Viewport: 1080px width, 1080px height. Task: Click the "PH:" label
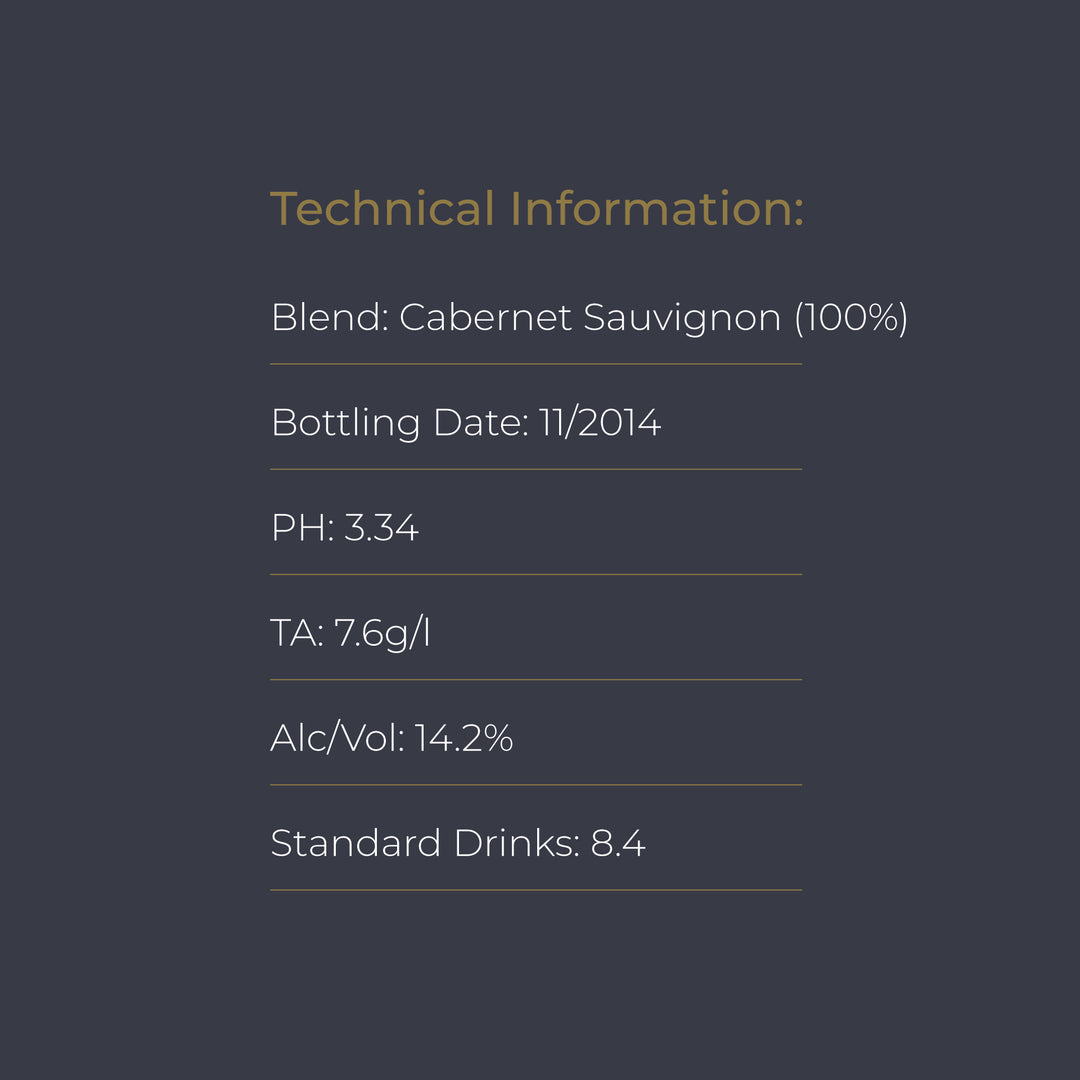[x=302, y=528]
